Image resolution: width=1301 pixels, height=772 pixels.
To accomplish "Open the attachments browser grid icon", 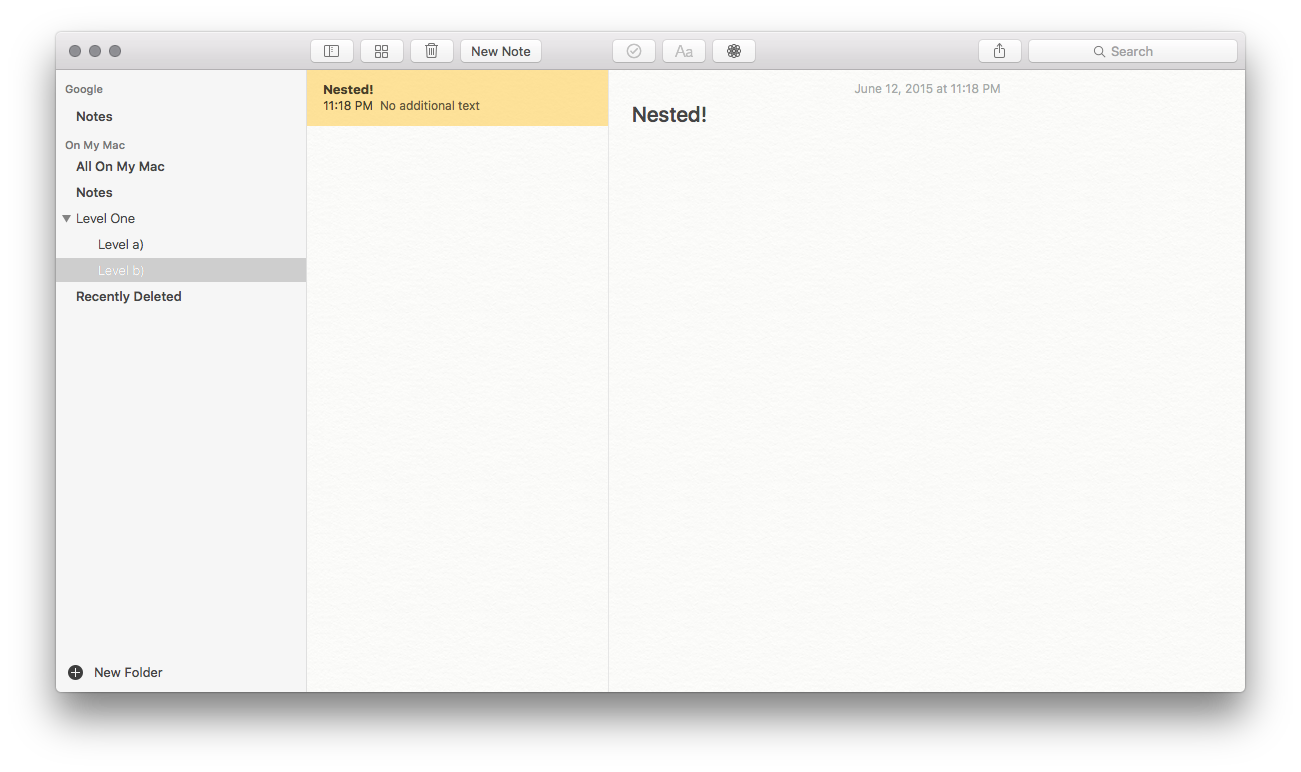I will (x=381, y=51).
